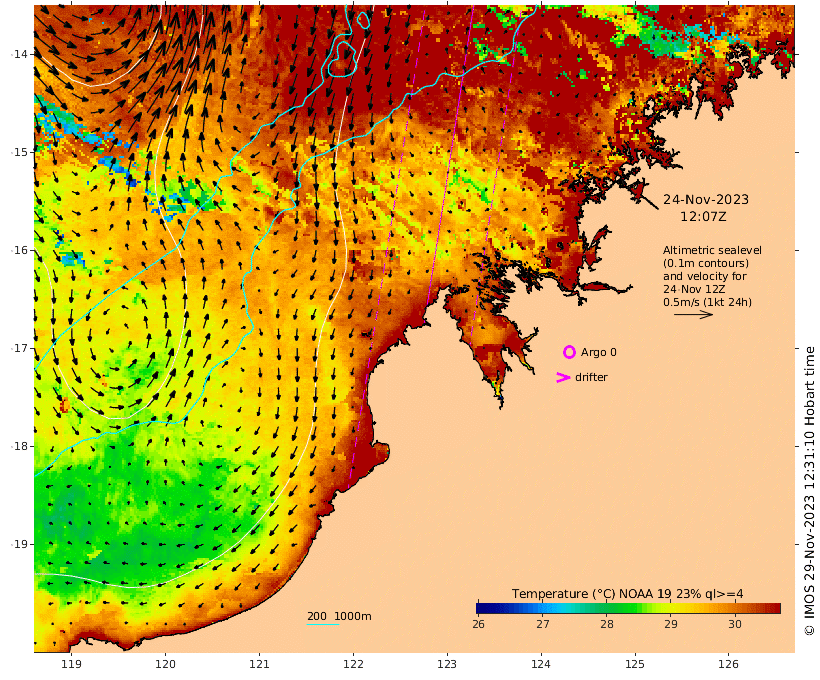Image resolution: width=820 pixels, height=680 pixels.
Task: Click the magenta drifter arrow legend marker
Action: click(x=563, y=377)
